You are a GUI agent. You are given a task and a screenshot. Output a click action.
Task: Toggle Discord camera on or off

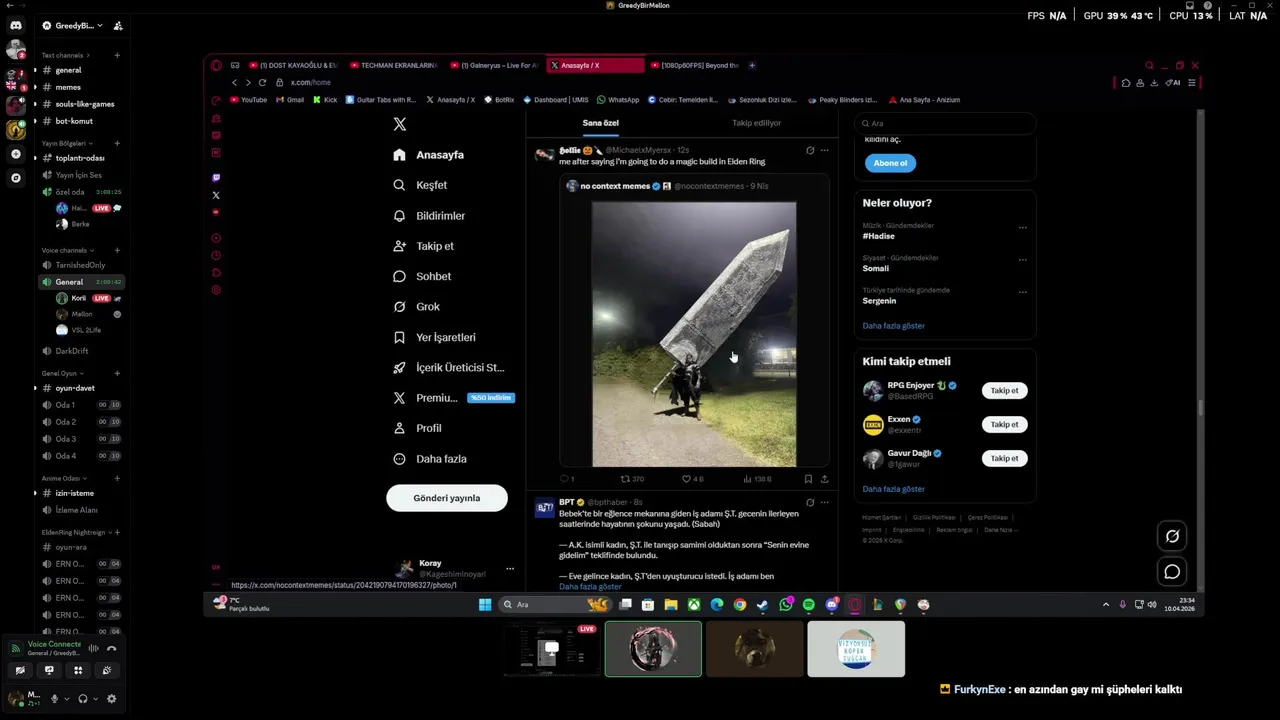click(20, 671)
